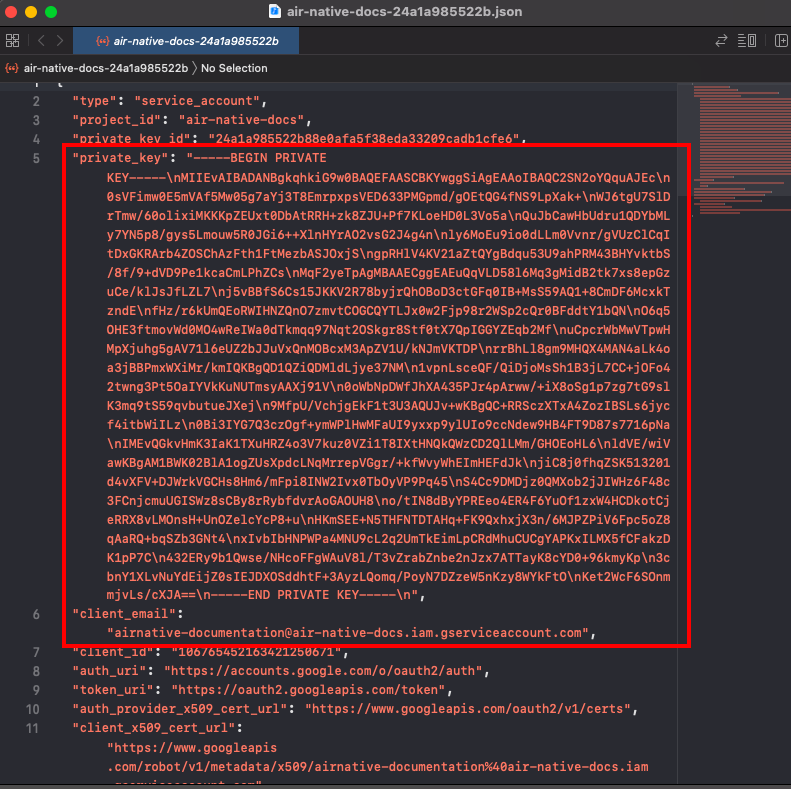Click line number 2 in the gutter

36,101
